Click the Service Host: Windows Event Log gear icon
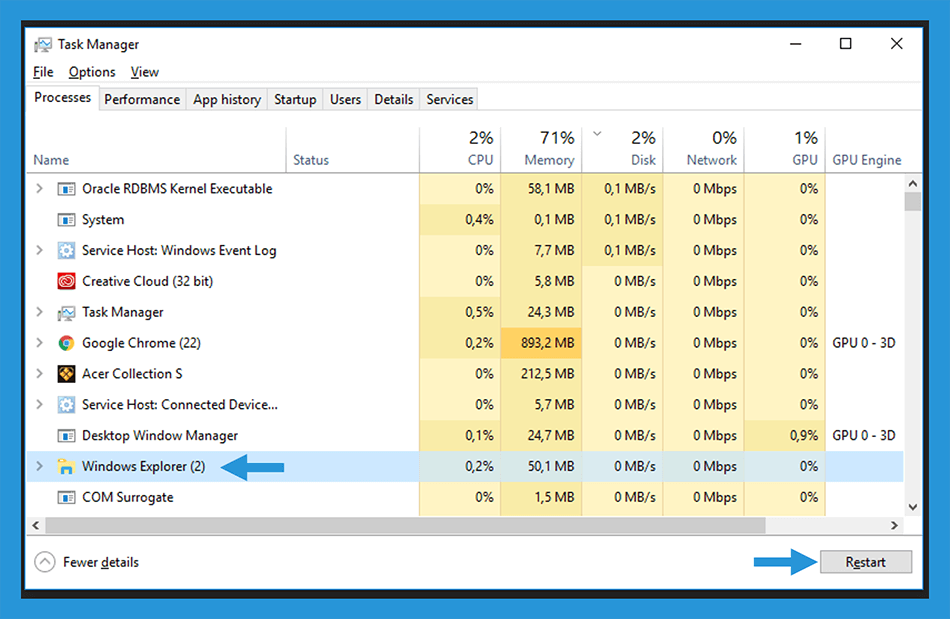The image size is (950, 619). (x=66, y=251)
